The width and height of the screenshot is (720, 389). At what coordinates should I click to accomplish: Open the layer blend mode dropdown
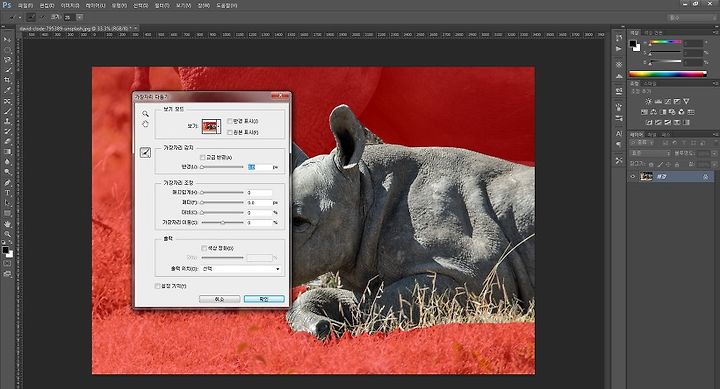(651, 153)
